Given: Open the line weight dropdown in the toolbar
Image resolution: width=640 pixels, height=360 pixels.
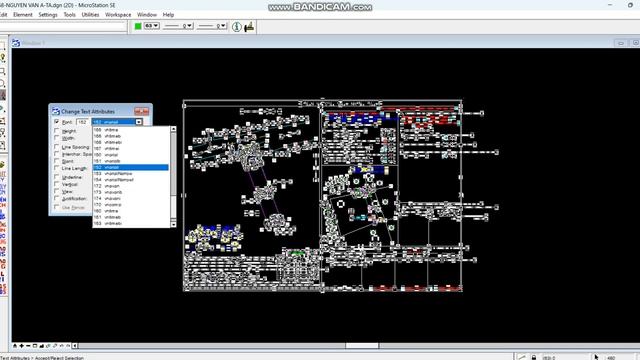Looking at the screenshot, I should 212,26.
